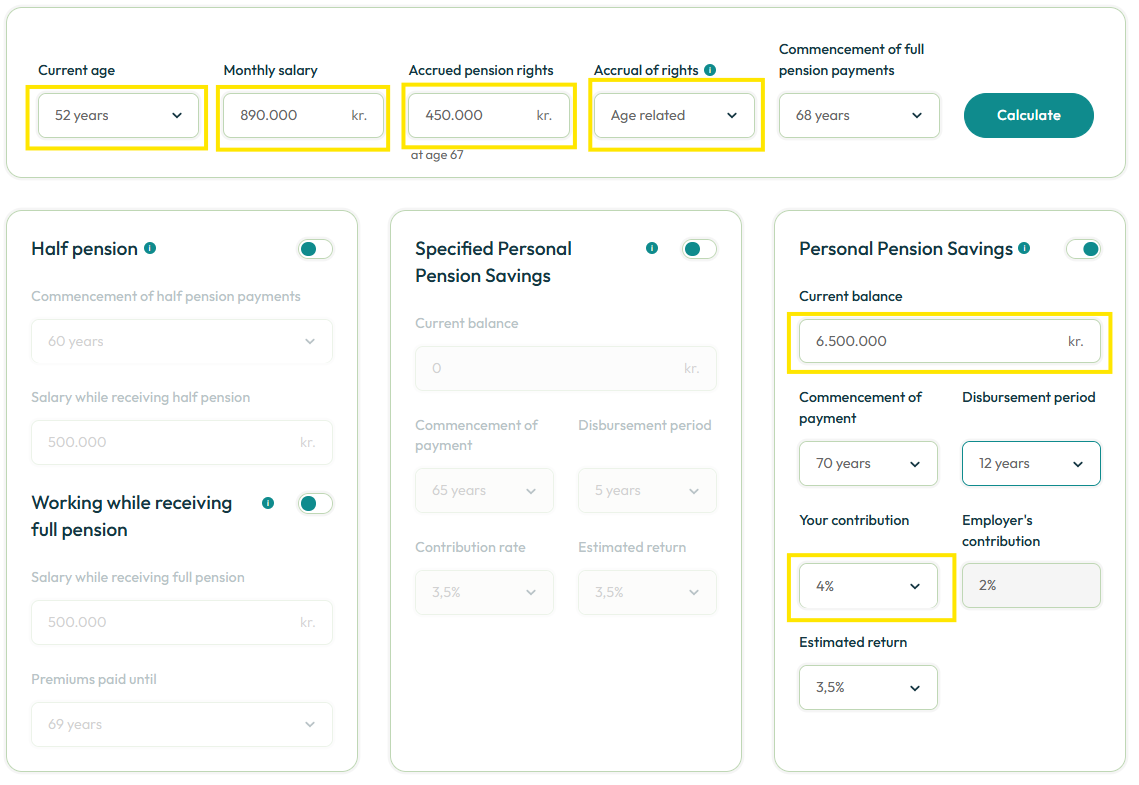Image resolution: width=1139 pixels, height=785 pixels.
Task: Open the Current age dropdown
Action: pyautogui.click(x=118, y=115)
